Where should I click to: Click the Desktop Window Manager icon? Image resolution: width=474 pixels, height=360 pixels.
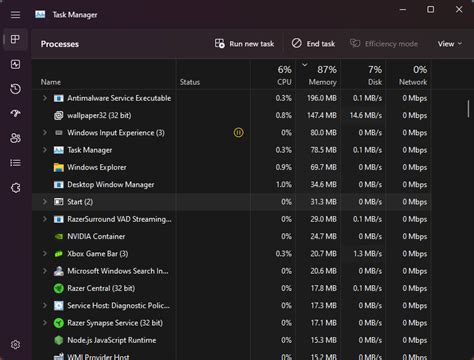(59, 185)
